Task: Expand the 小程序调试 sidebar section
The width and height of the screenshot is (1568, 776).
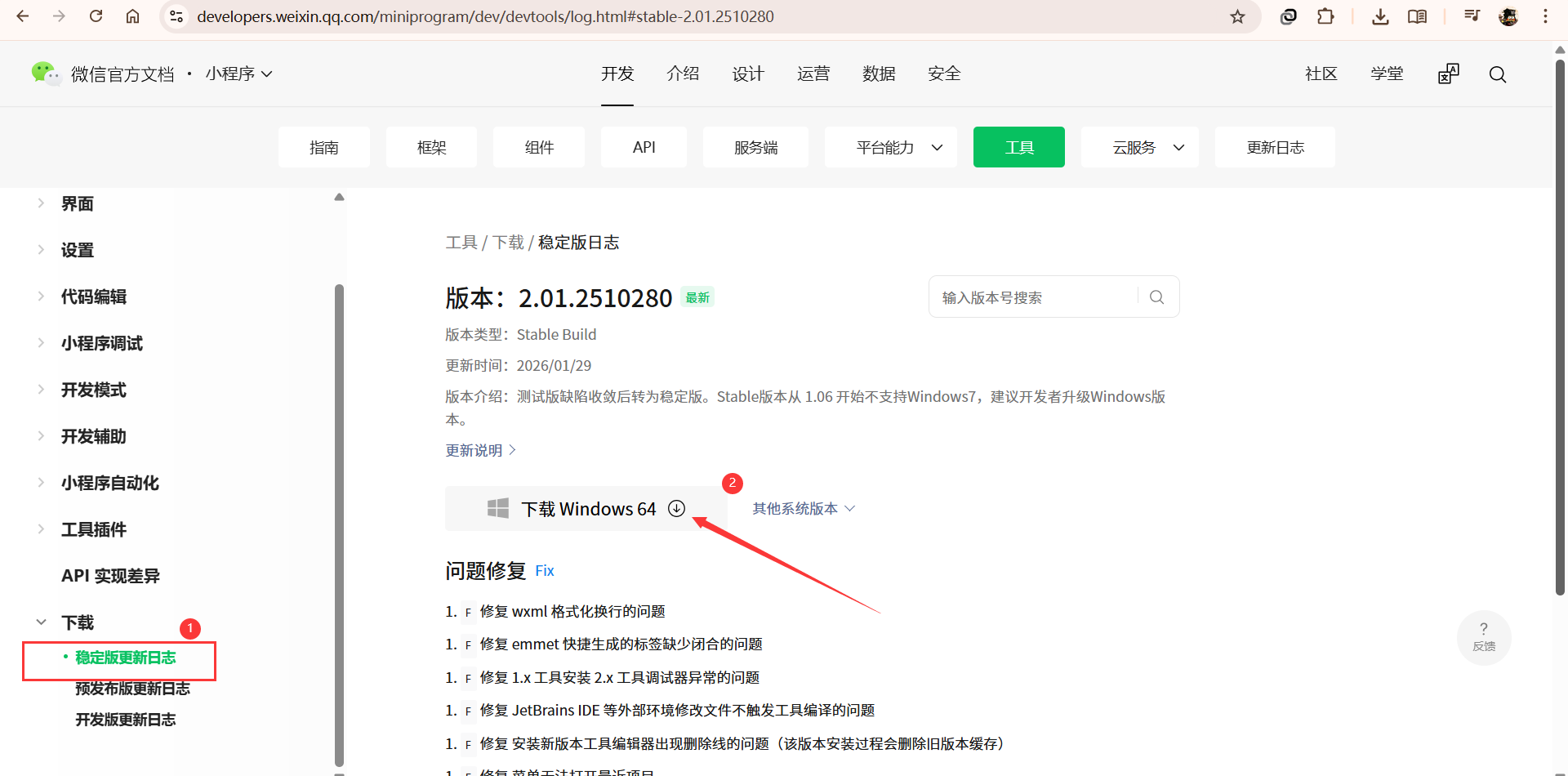Action: [41, 343]
